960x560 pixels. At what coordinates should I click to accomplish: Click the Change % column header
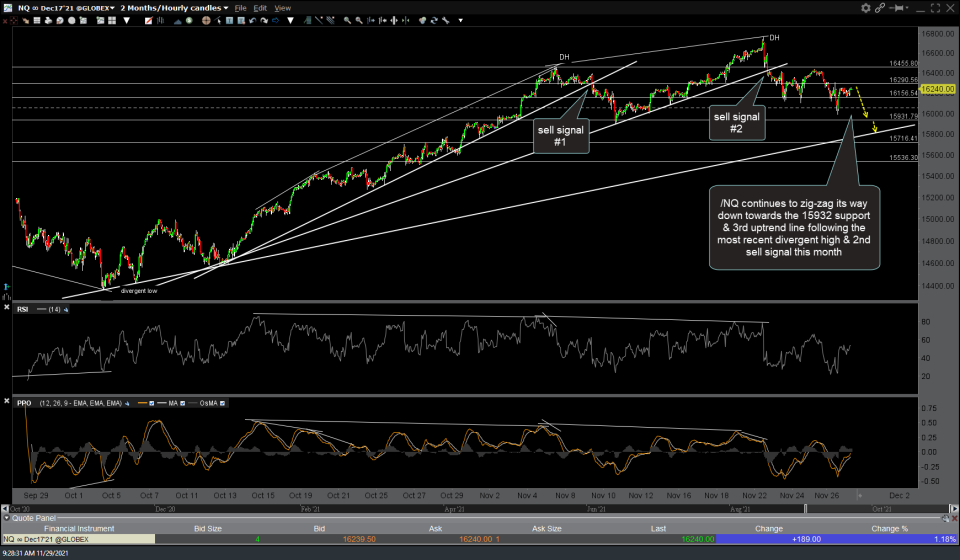[x=890, y=529]
